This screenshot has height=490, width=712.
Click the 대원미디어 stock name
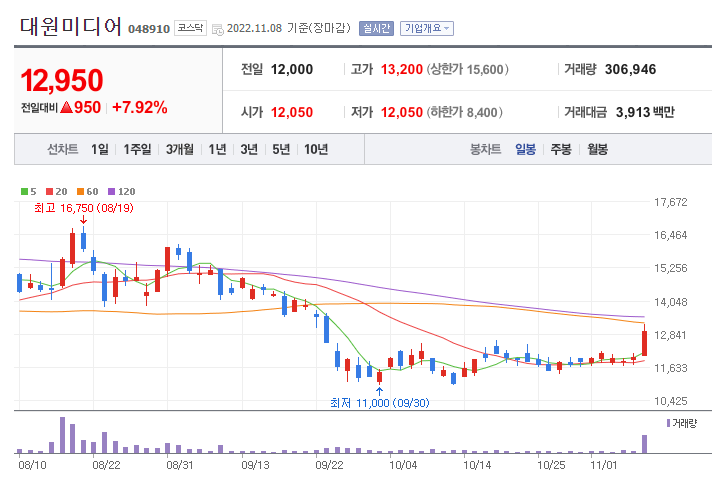coord(71,26)
